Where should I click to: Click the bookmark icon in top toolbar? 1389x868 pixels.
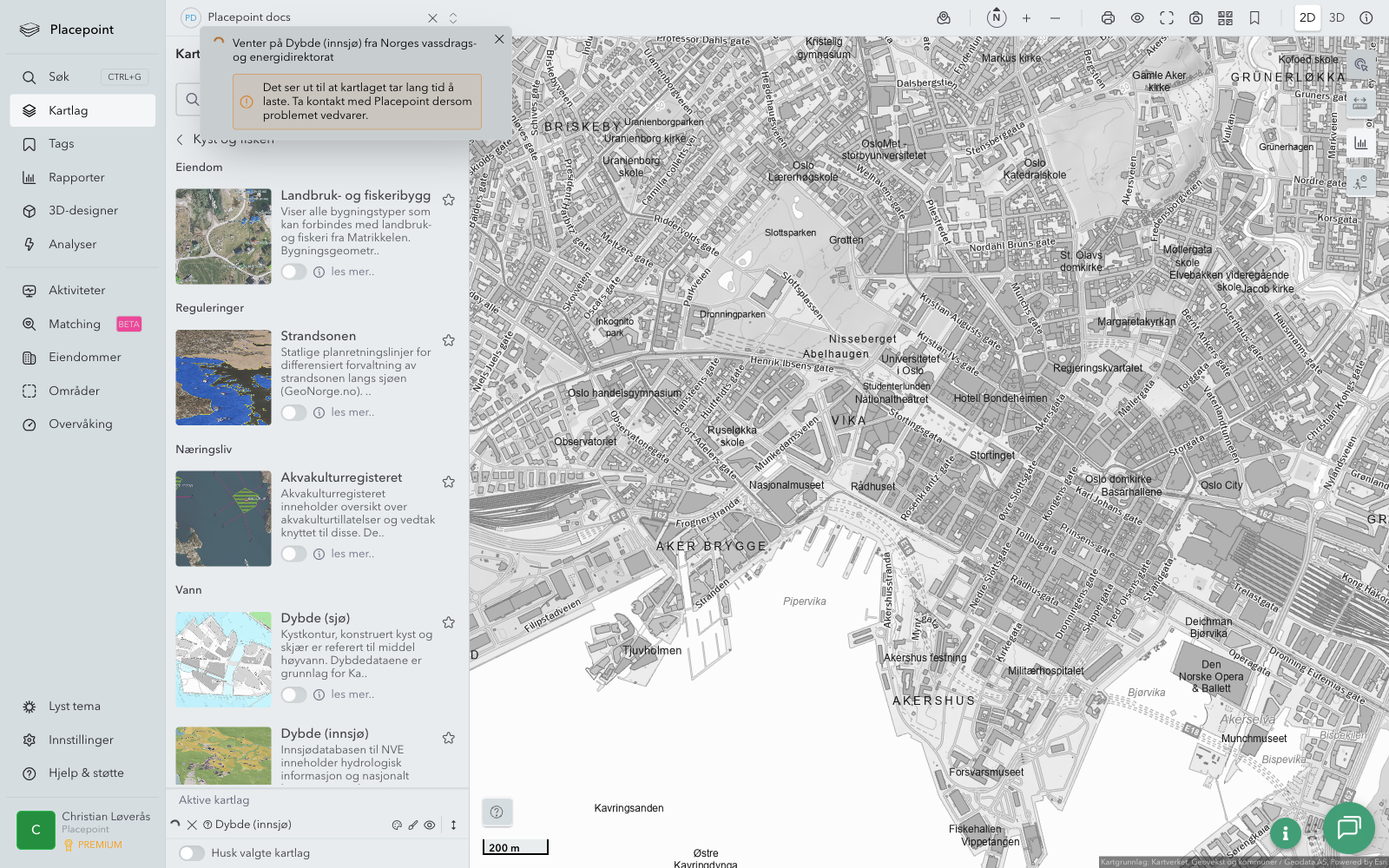1254,18
